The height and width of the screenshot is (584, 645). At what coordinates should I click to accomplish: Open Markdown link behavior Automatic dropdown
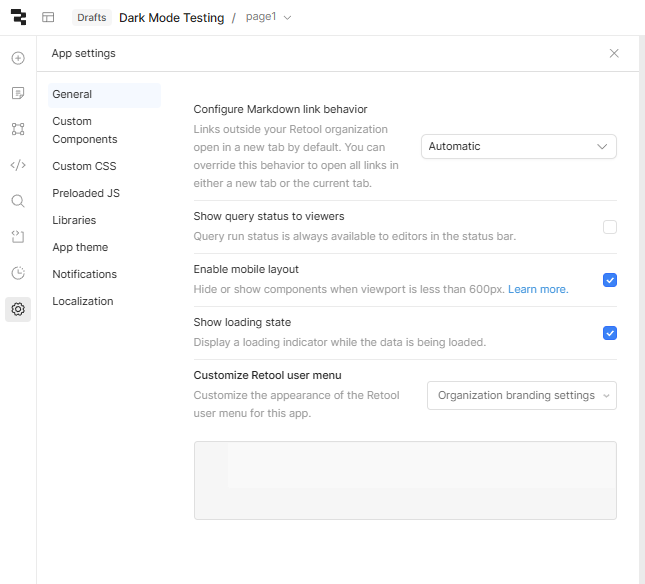point(518,147)
